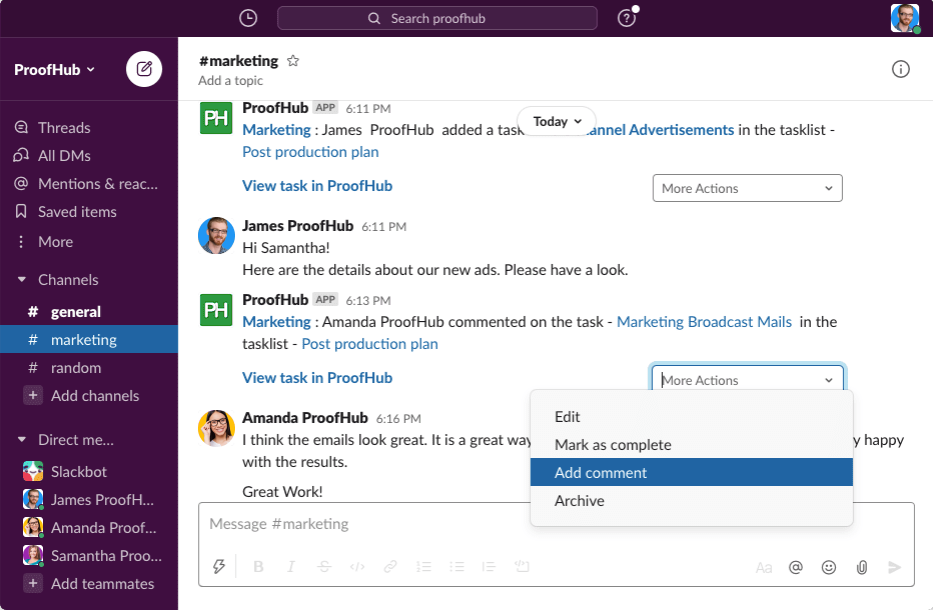Open All DMs in sidebar
The width and height of the screenshot is (933, 610).
pyautogui.click(x=64, y=155)
